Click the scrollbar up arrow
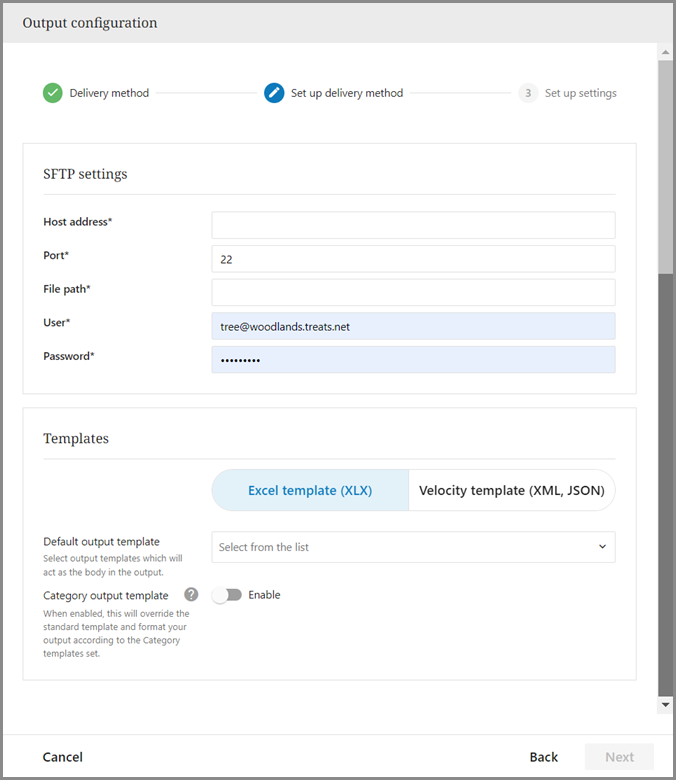Image resolution: width=676 pixels, height=780 pixels. click(666, 51)
